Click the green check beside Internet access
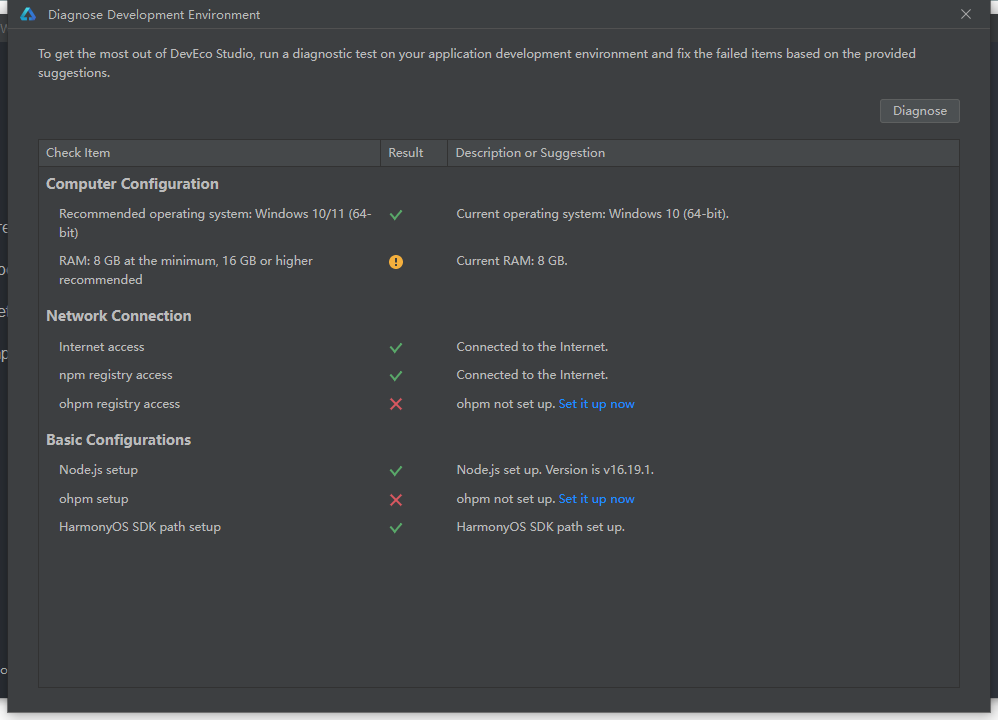This screenshot has height=720, width=998. [396, 348]
